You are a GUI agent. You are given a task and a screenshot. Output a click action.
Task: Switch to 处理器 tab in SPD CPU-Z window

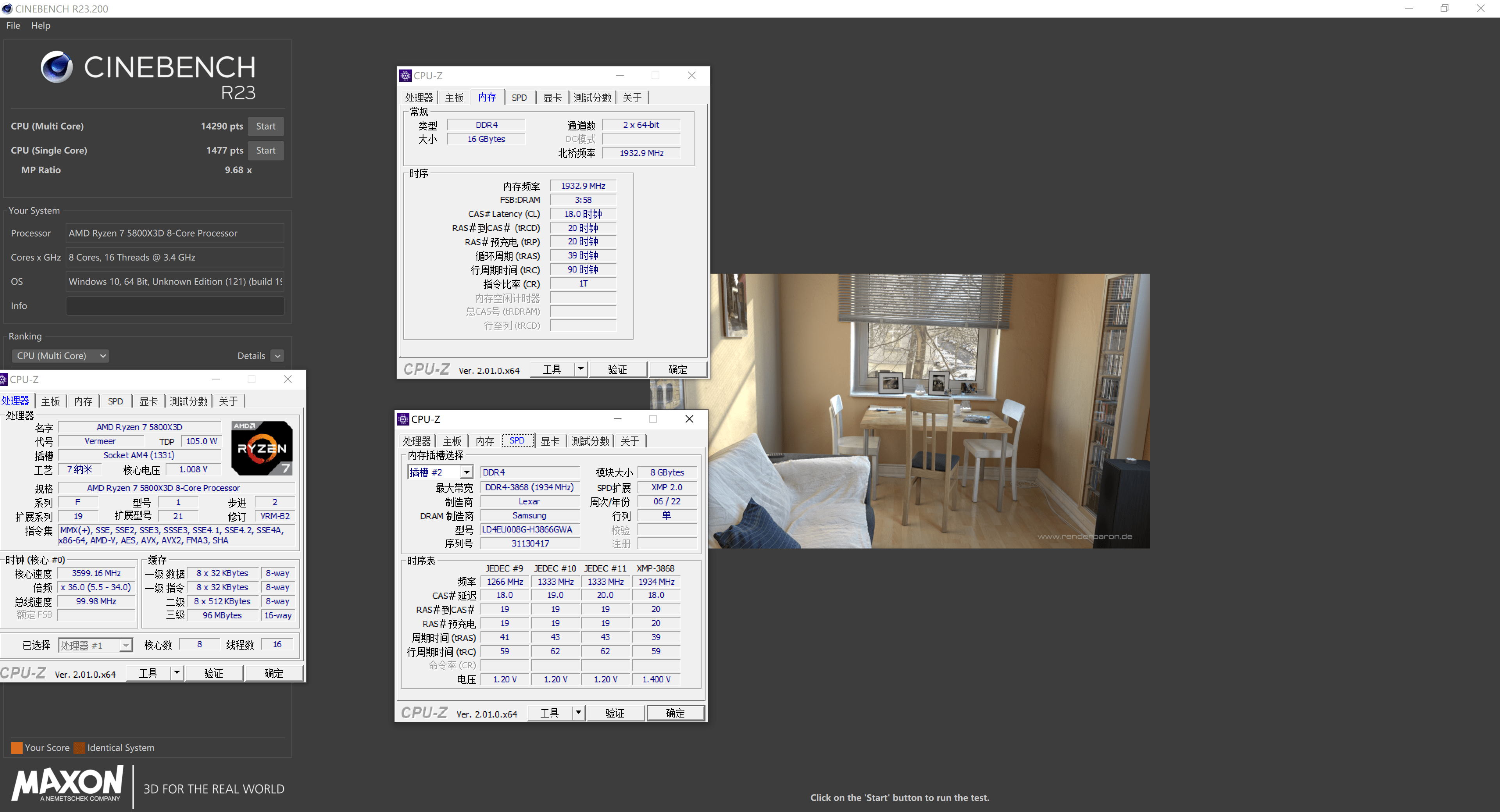tap(417, 441)
